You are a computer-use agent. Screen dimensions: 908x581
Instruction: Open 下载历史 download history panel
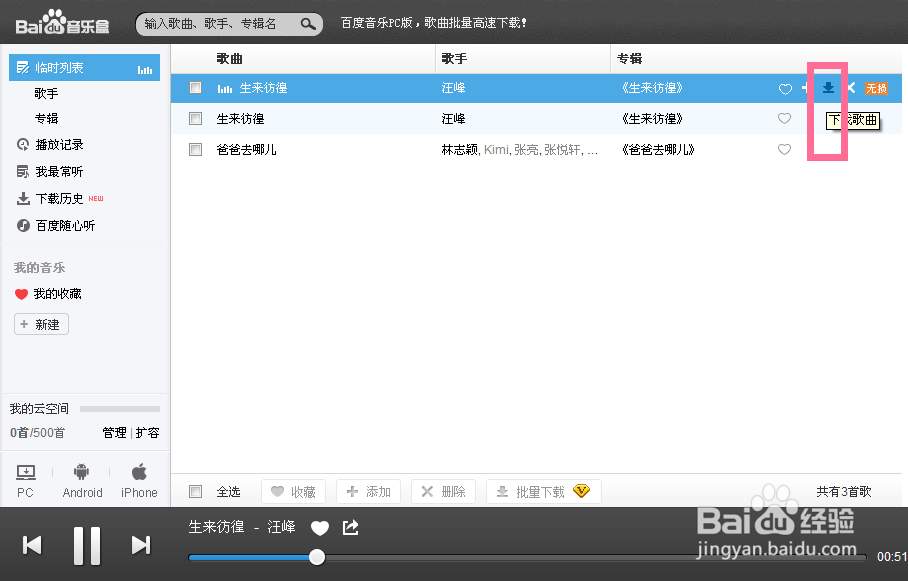[x=57, y=198]
